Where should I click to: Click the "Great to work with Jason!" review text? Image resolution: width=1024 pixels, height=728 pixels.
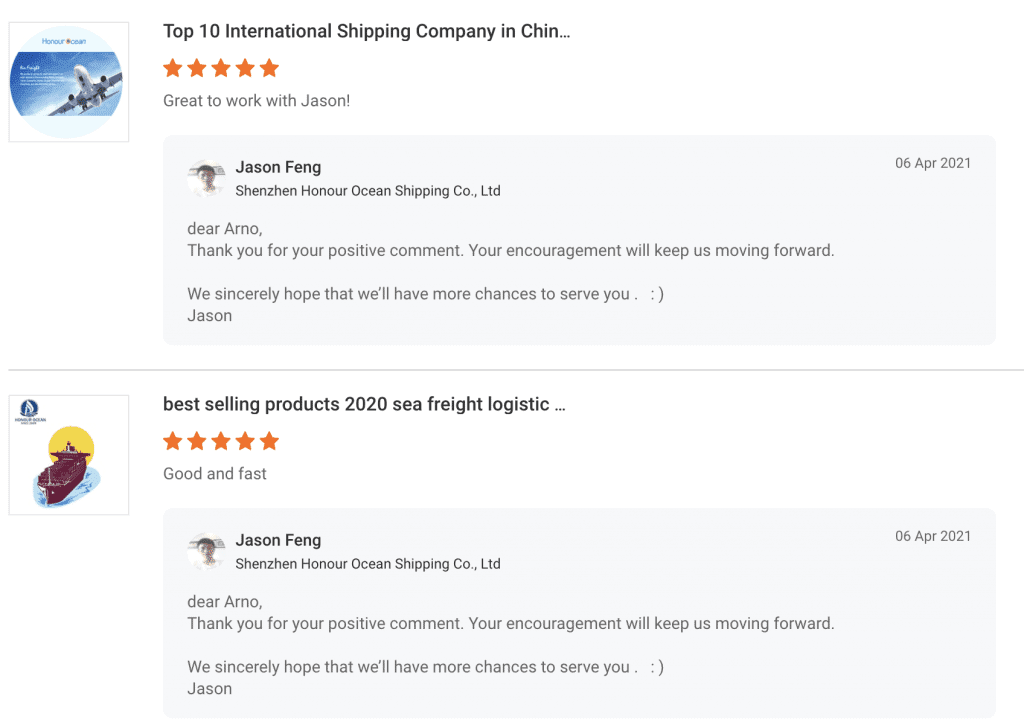pyautogui.click(x=256, y=101)
